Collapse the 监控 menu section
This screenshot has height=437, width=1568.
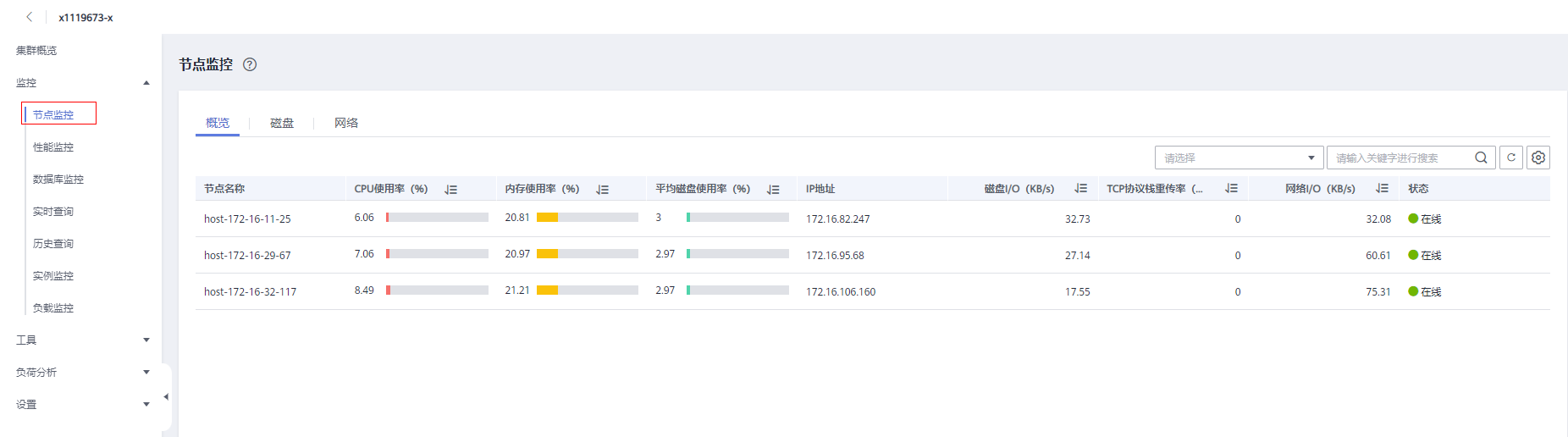coord(146,83)
